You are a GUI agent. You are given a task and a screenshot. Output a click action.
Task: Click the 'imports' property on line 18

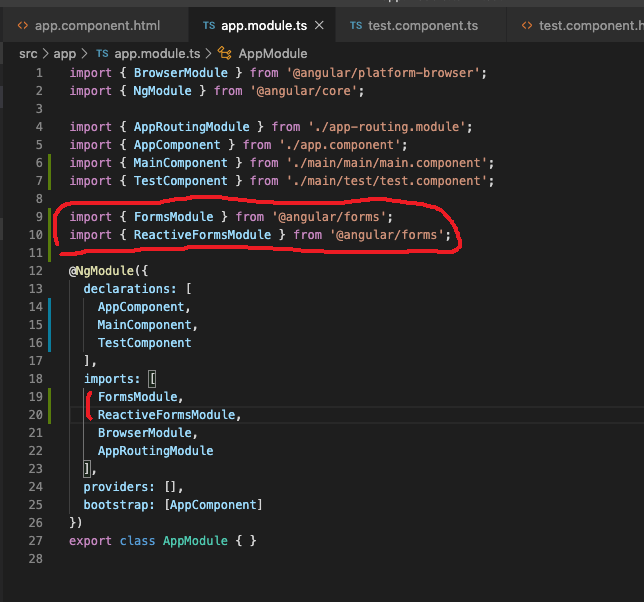click(109, 379)
